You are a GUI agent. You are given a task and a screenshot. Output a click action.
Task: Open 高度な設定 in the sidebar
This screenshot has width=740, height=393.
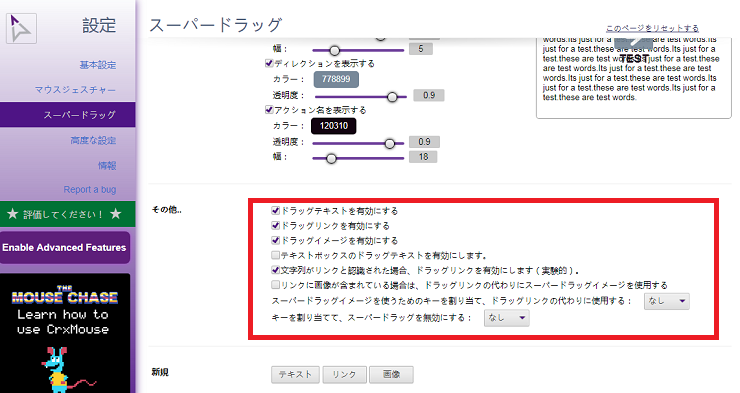(x=93, y=140)
